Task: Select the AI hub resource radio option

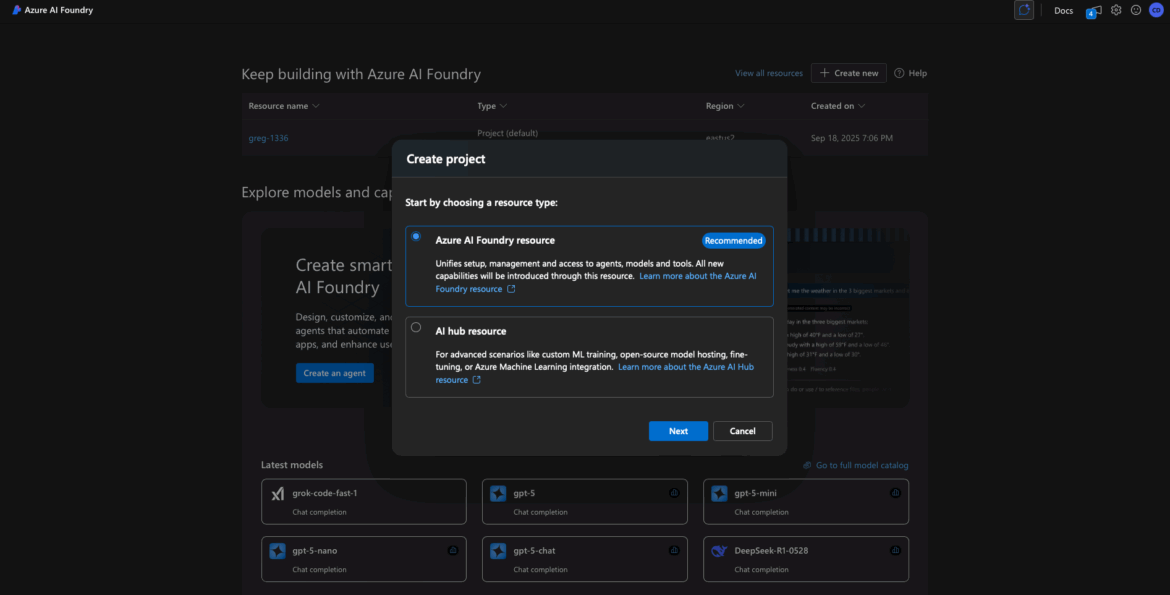Action: pyautogui.click(x=416, y=327)
